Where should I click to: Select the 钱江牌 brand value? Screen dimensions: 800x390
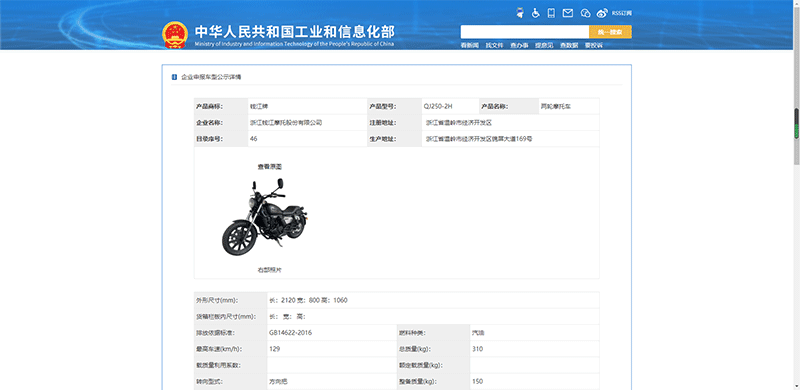coord(259,106)
